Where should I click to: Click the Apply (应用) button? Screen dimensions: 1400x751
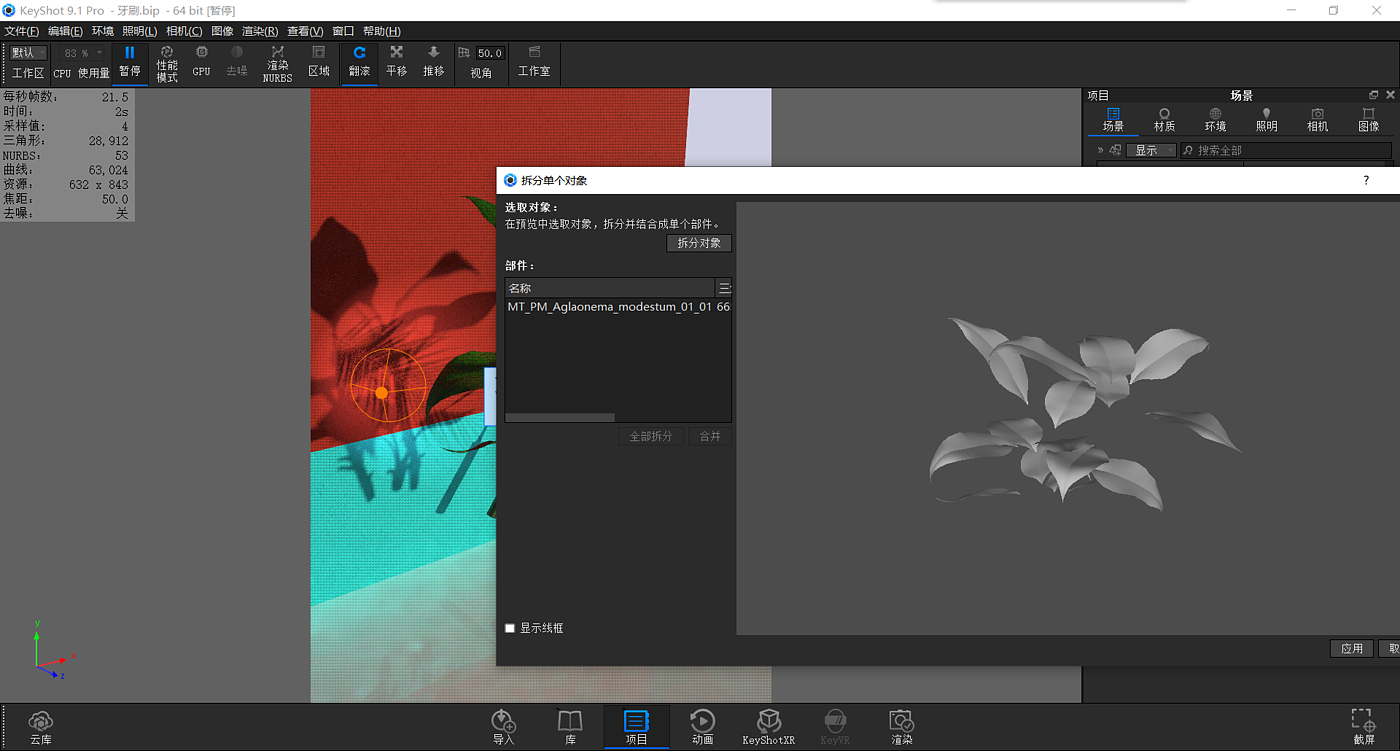pyautogui.click(x=1352, y=648)
